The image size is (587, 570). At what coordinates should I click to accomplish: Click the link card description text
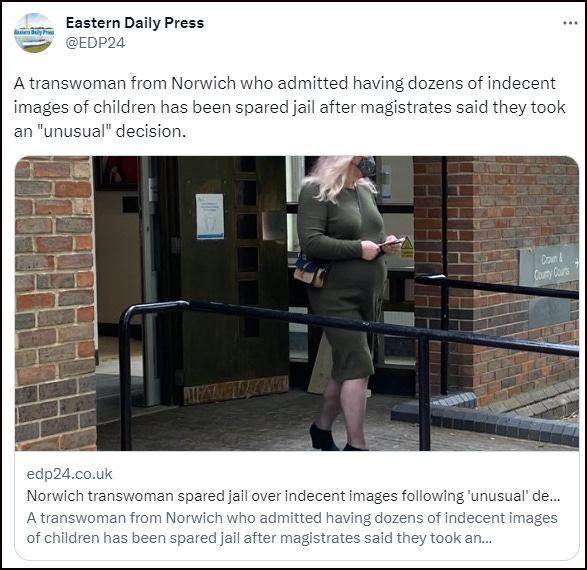tap(292, 528)
